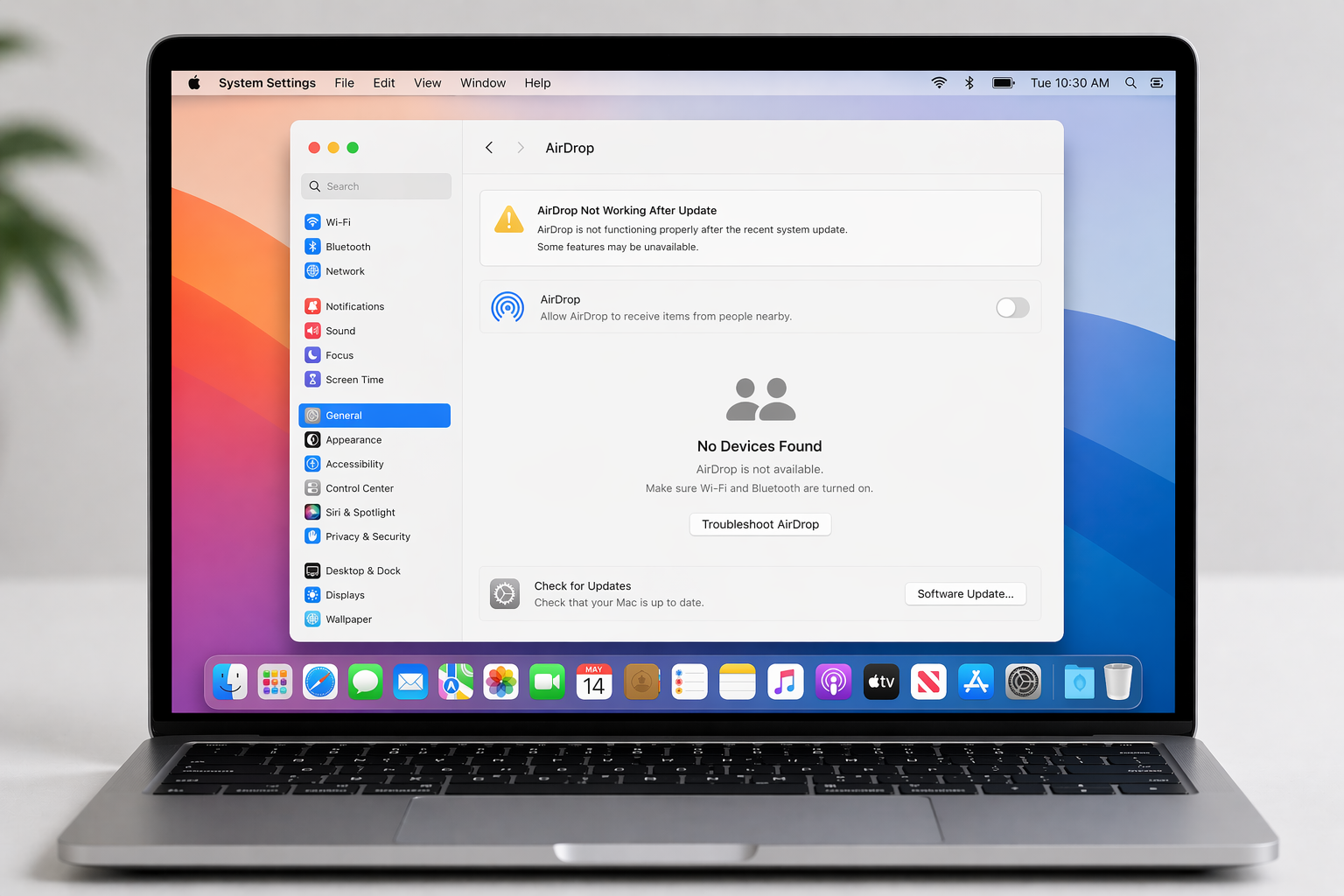
Task: Open the View menu
Action: [x=428, y=83]
